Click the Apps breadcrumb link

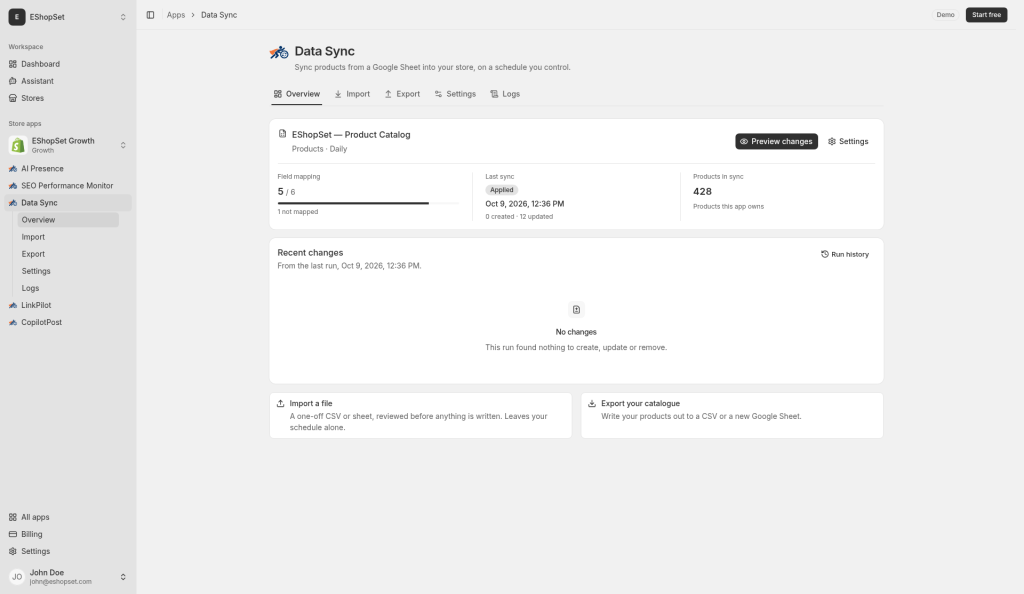point(176,15)
